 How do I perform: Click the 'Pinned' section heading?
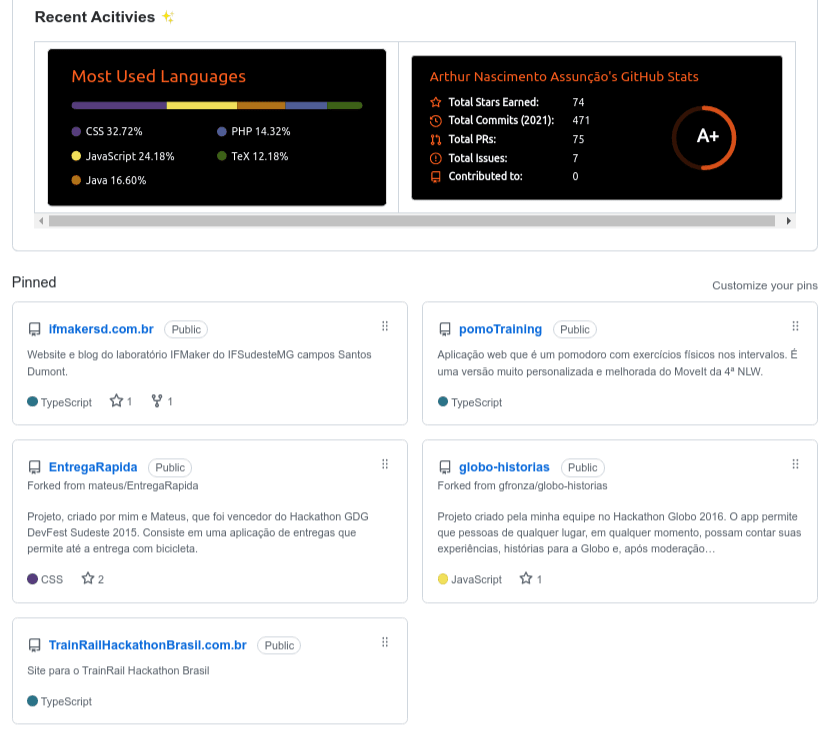[34, 282]
